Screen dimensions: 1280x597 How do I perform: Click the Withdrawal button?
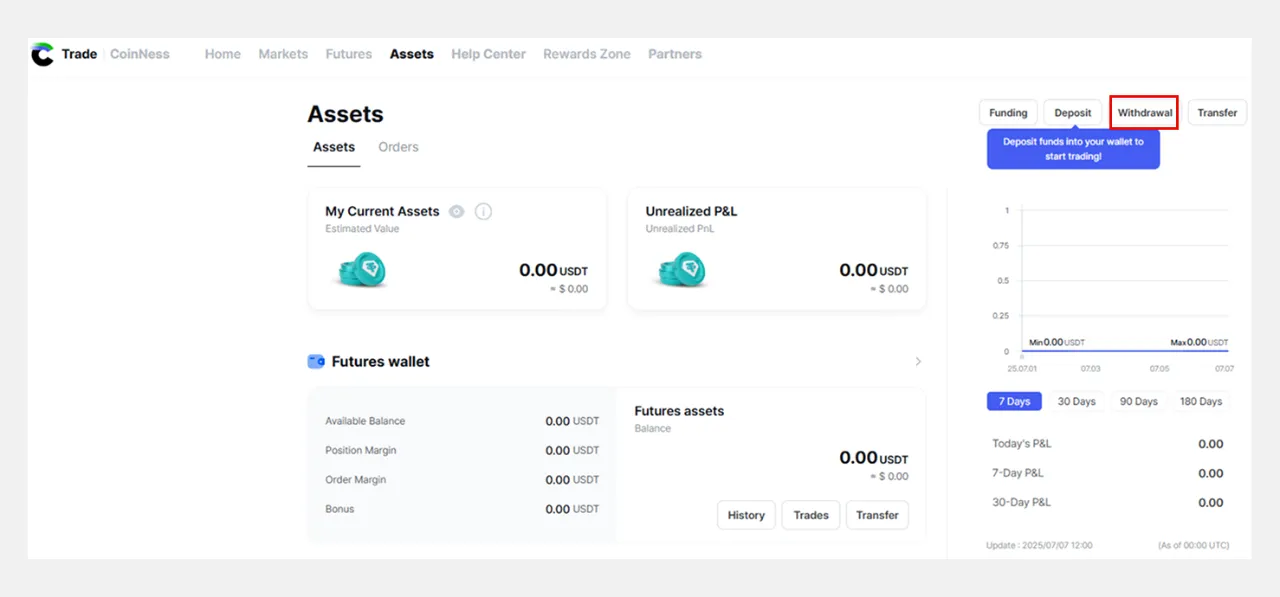pyautogui.click(x=1144, y=113)
